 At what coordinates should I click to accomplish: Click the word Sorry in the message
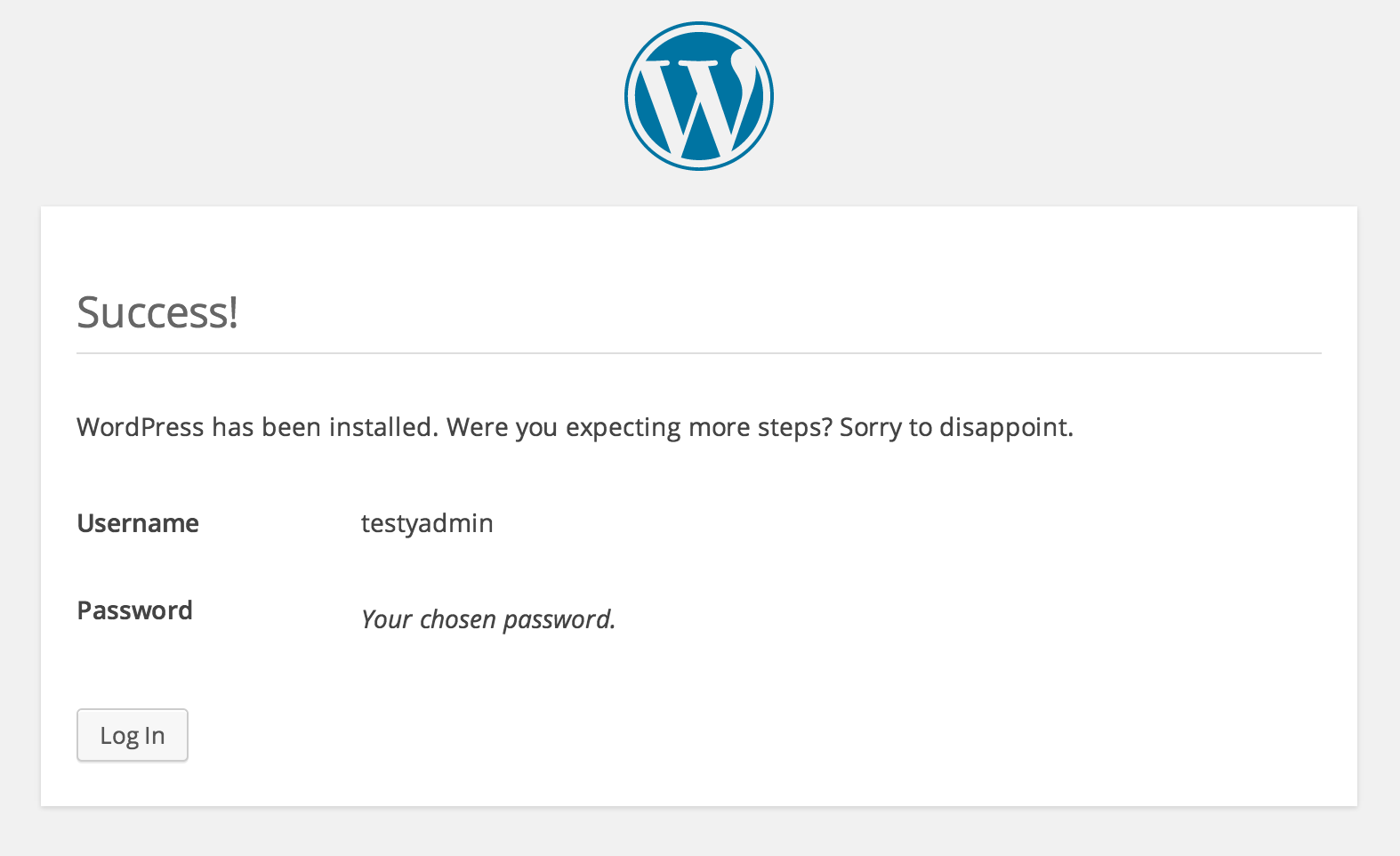tap(871, 428)
